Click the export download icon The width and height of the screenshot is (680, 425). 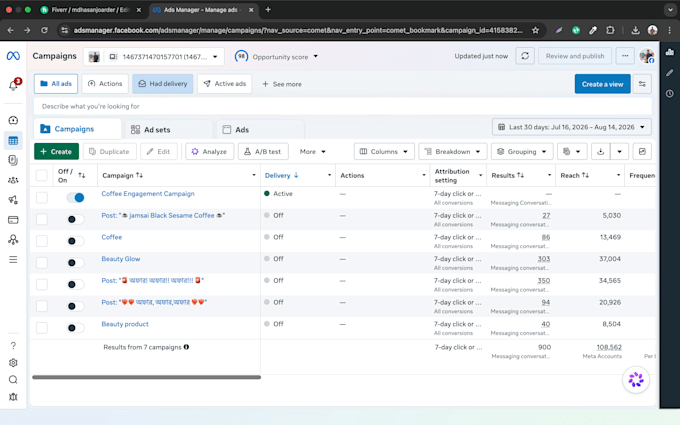coord(601,151)
